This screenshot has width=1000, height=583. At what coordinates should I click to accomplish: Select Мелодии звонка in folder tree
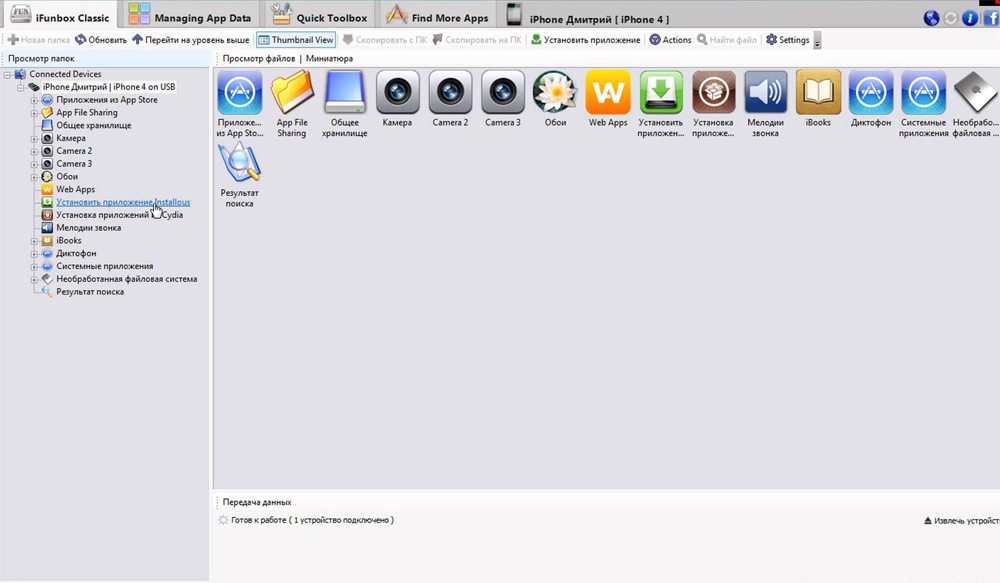point(88,228)
